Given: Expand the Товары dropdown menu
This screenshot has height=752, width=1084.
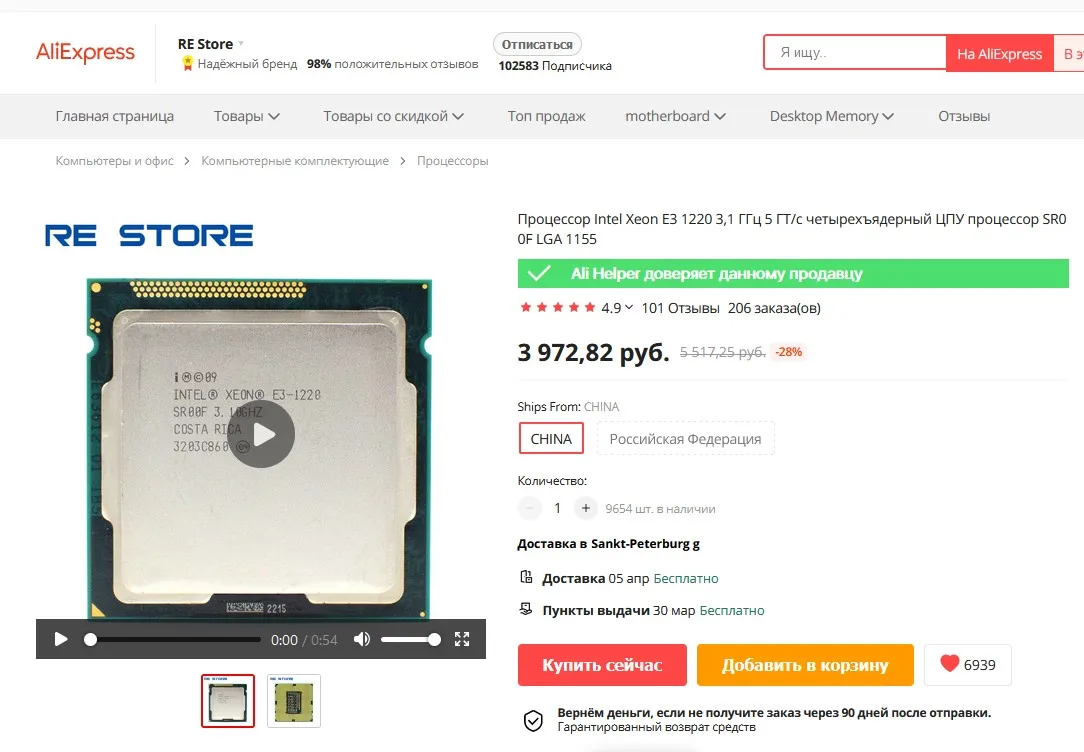Looking at the screenshot, I should 246,116.
